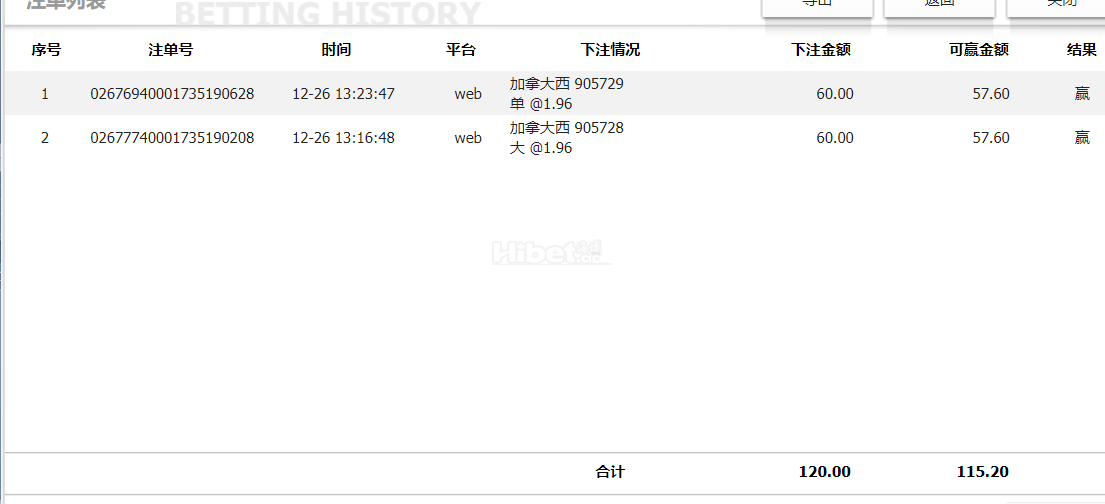Click bet detail 加拿大西 905728
The width and height of the screenshot is (1105, 504).
pos(567,128)
